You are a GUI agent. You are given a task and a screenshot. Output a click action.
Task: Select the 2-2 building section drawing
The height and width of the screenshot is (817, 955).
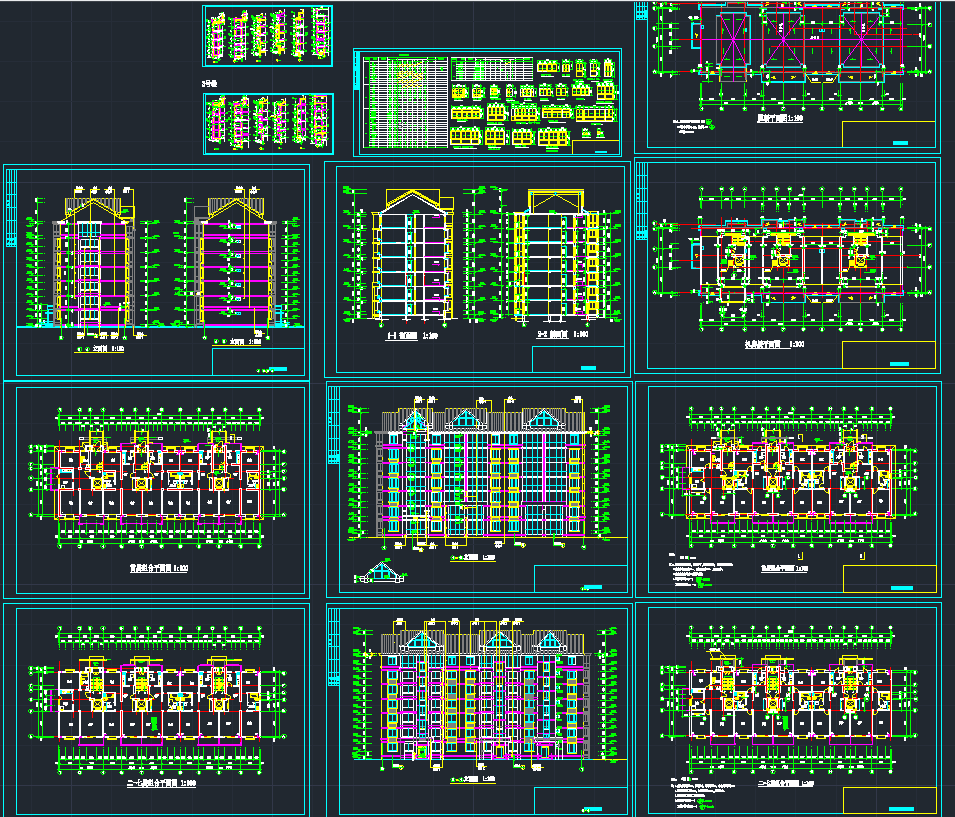[x=555, y=255]
